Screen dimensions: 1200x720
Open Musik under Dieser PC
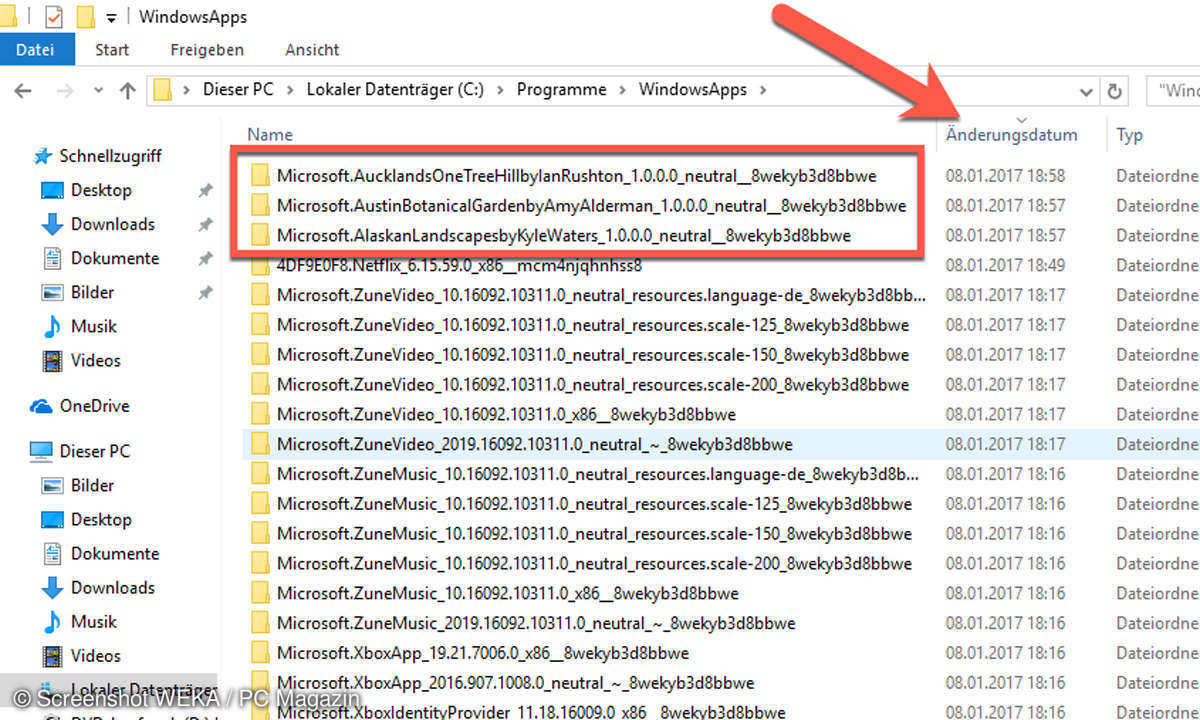point(94,621)
